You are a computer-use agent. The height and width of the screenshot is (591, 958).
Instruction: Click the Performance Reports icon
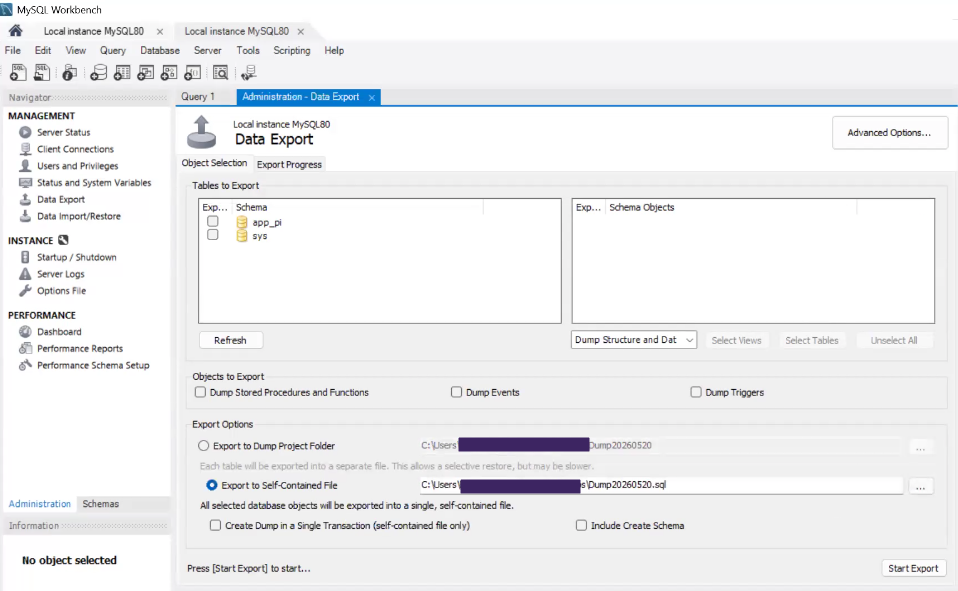[x=25, y=348]
